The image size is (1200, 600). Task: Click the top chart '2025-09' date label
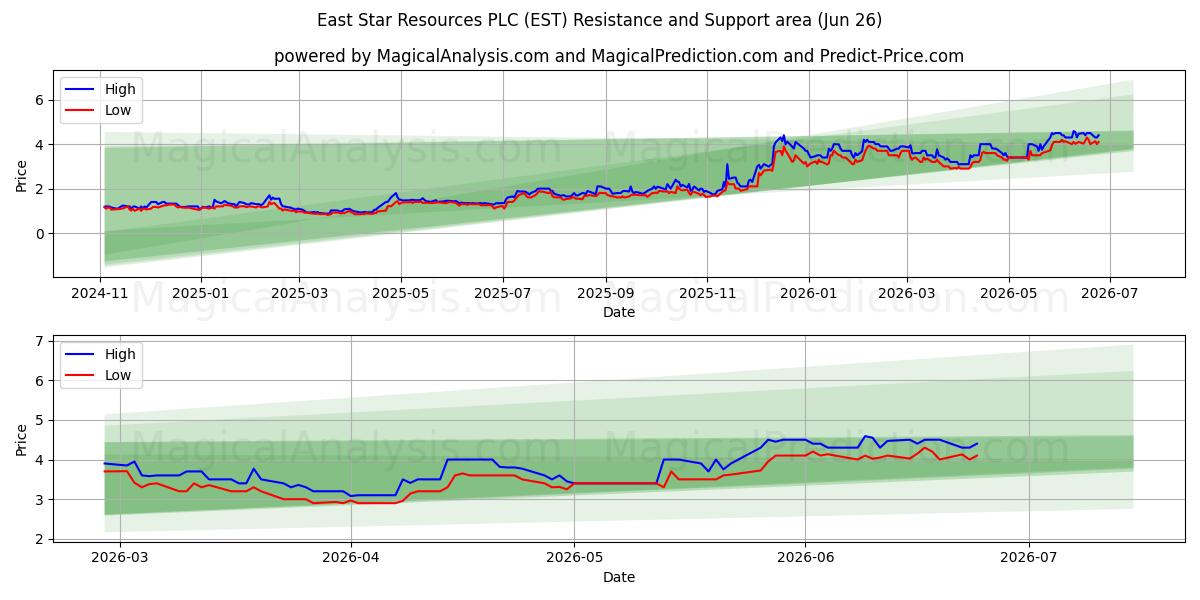point(605,293)
